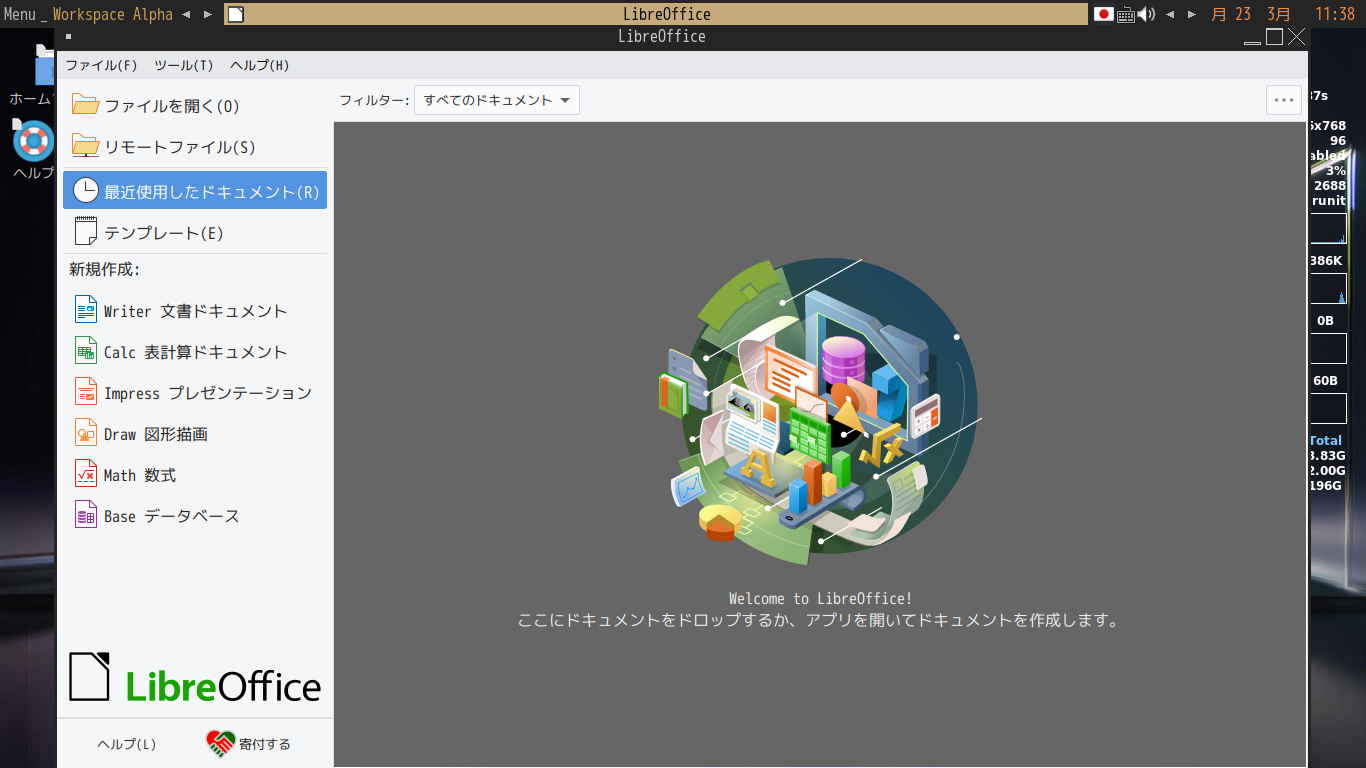Click the Impress presentation icon
The image size is (1366, 768).
click(86, 393)
